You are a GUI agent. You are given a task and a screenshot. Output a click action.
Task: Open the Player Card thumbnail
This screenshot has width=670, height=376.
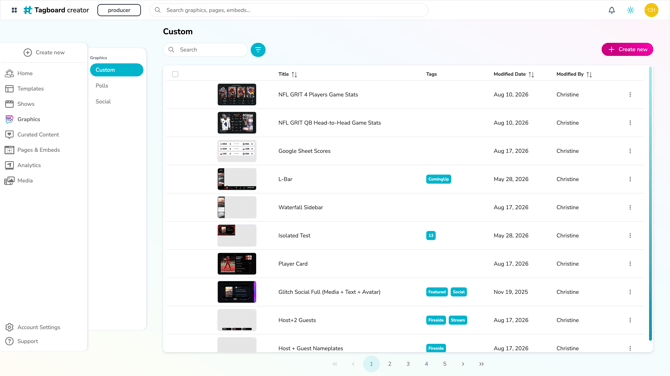pos(237,264)
